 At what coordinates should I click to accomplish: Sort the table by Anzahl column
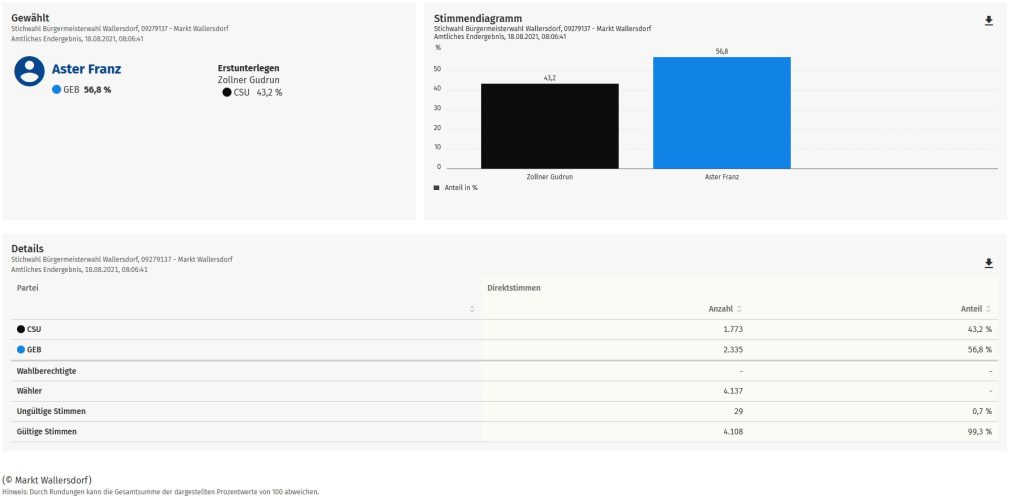pyautogui.click(x=739, y=309)
